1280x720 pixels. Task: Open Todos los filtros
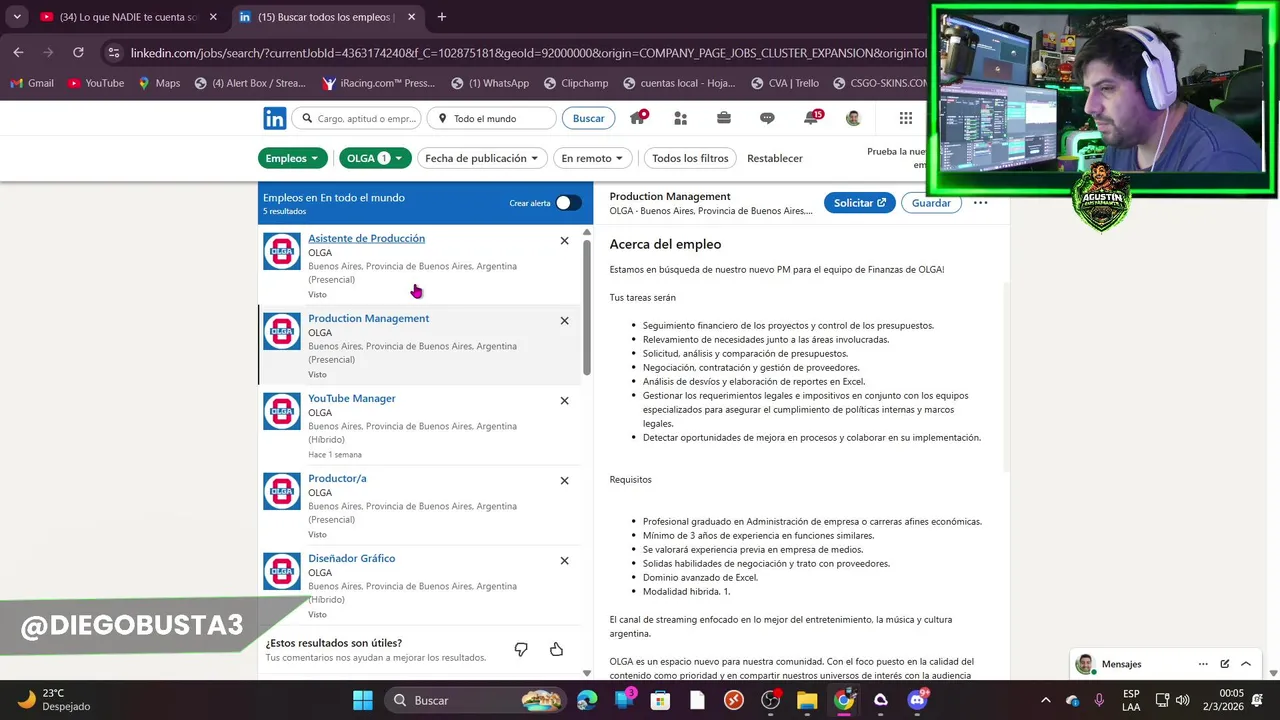690,158
